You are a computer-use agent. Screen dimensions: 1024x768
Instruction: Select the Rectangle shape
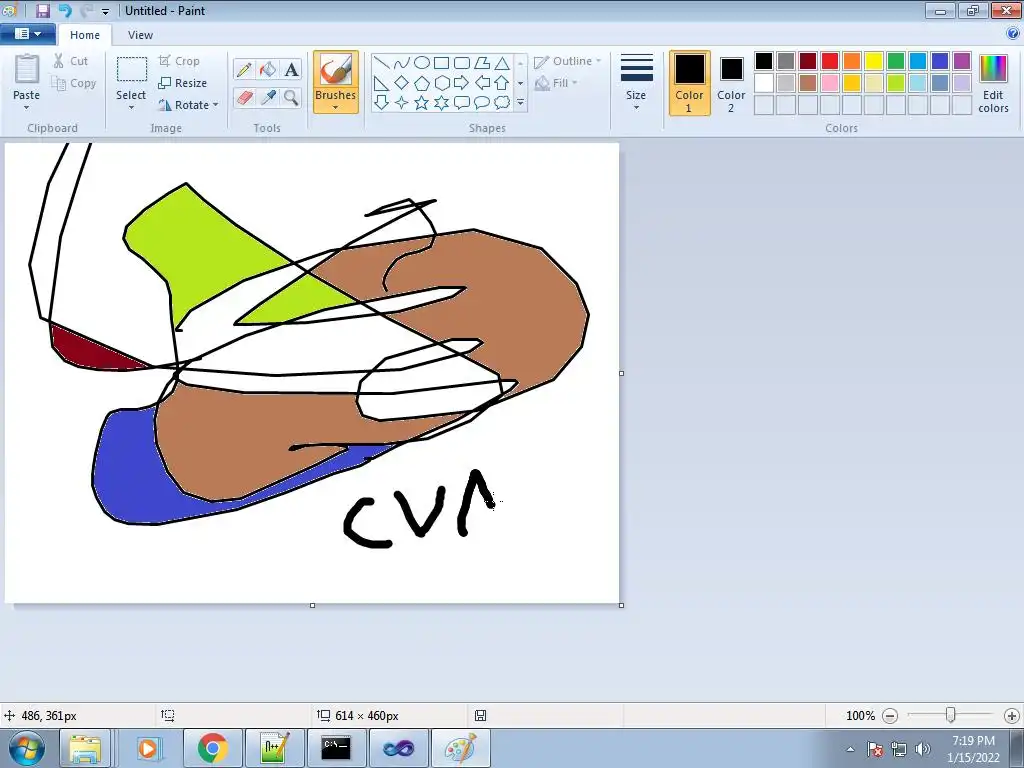pos(442,63)
